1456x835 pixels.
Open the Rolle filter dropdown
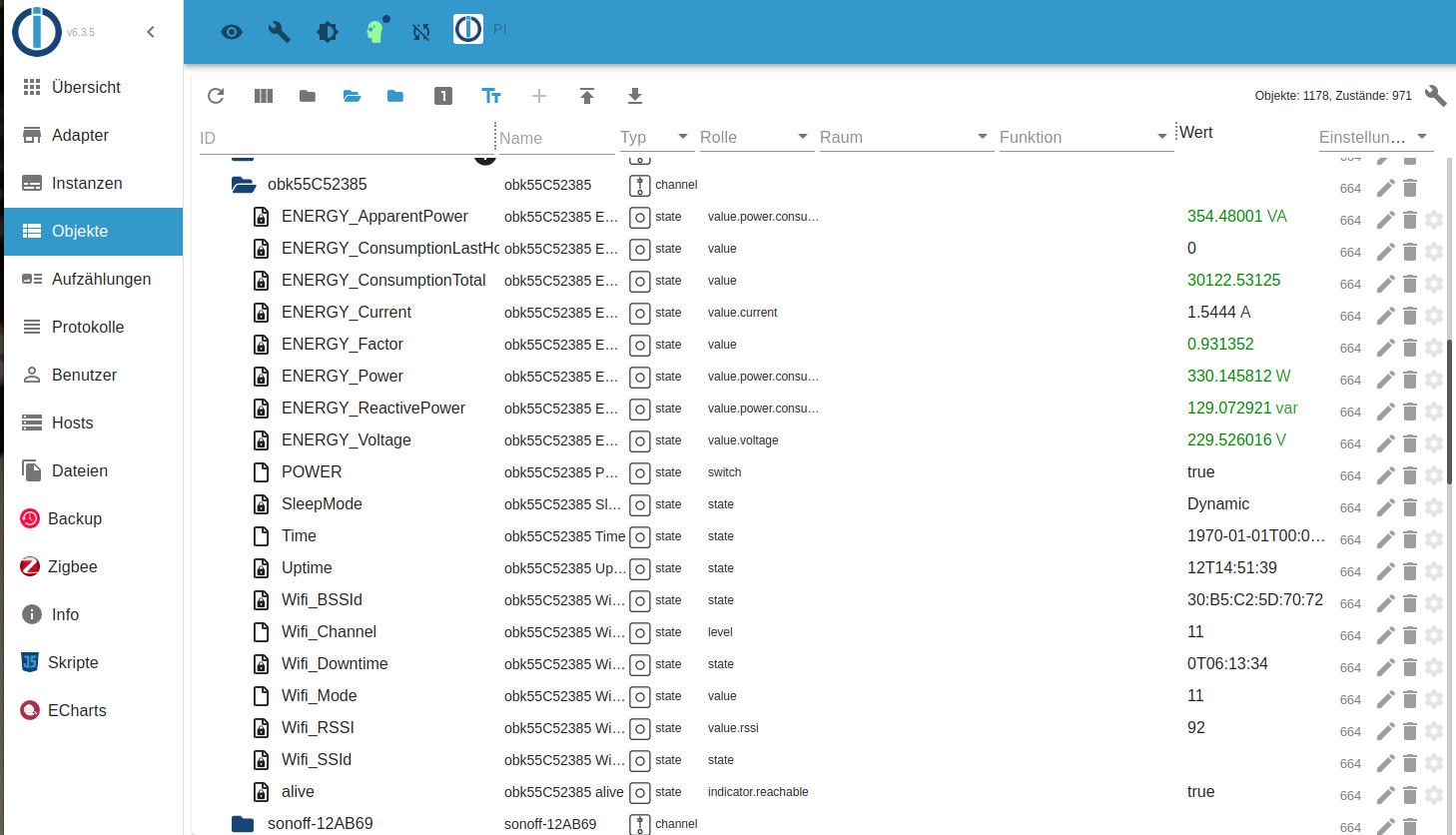click(x=755, y=137)
